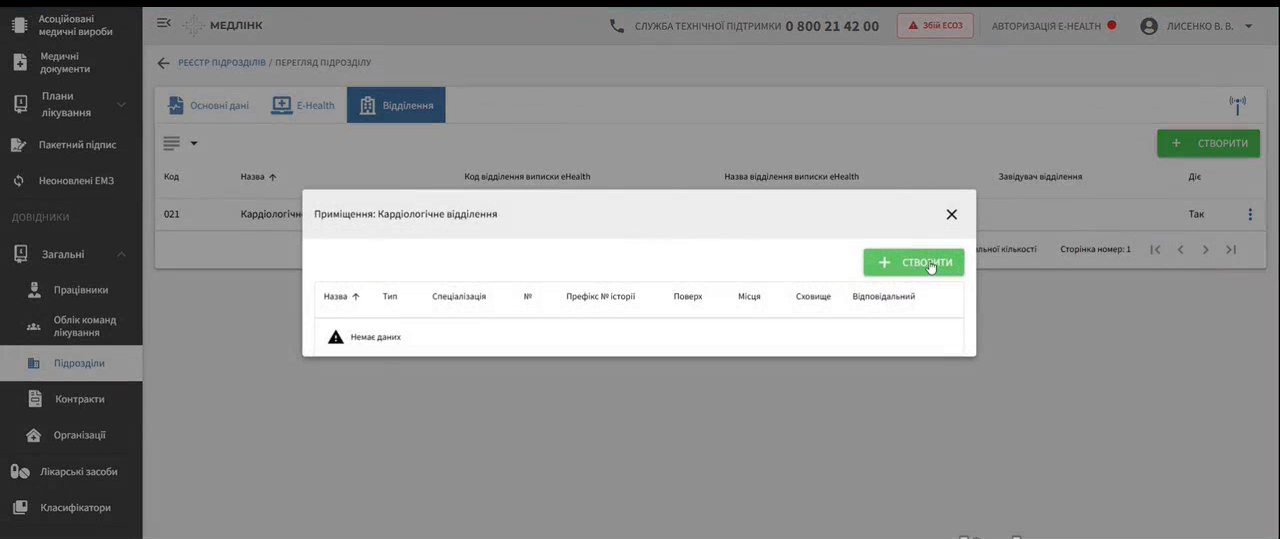Click the Лікарські засоби pills icon

[x=19, y=471]
